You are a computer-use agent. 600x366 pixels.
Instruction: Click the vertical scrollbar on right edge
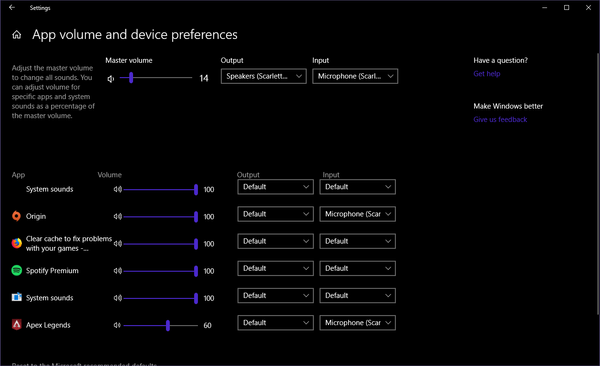pos(598,184)
